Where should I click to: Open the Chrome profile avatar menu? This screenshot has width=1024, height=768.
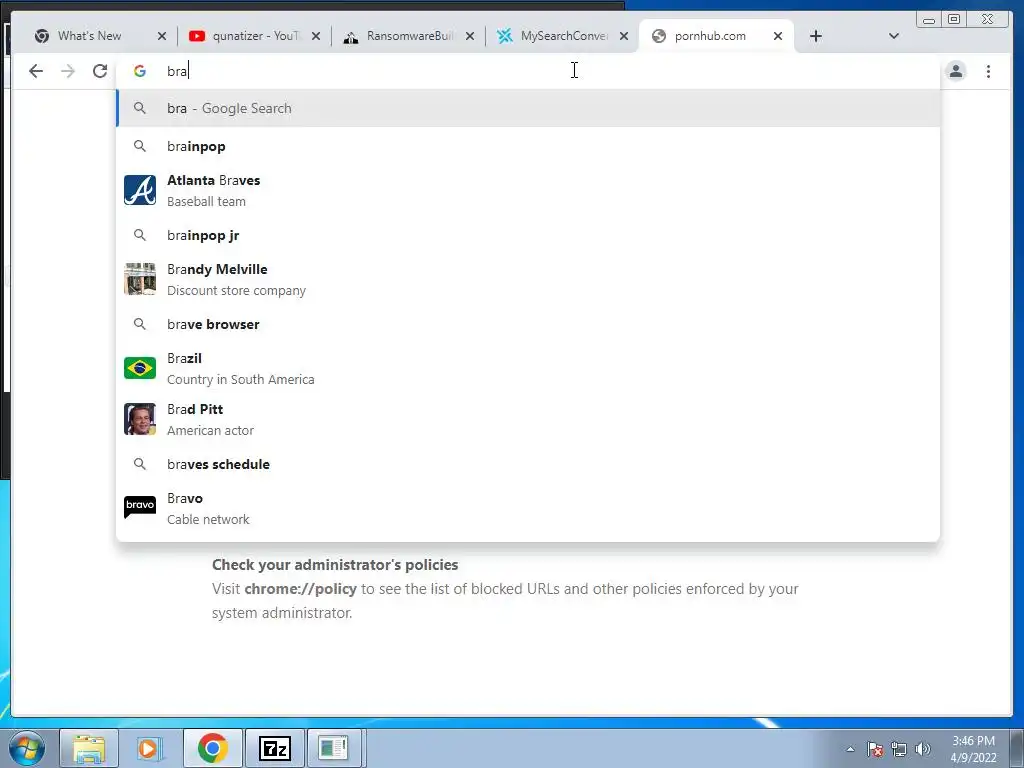tap(955, 71)
